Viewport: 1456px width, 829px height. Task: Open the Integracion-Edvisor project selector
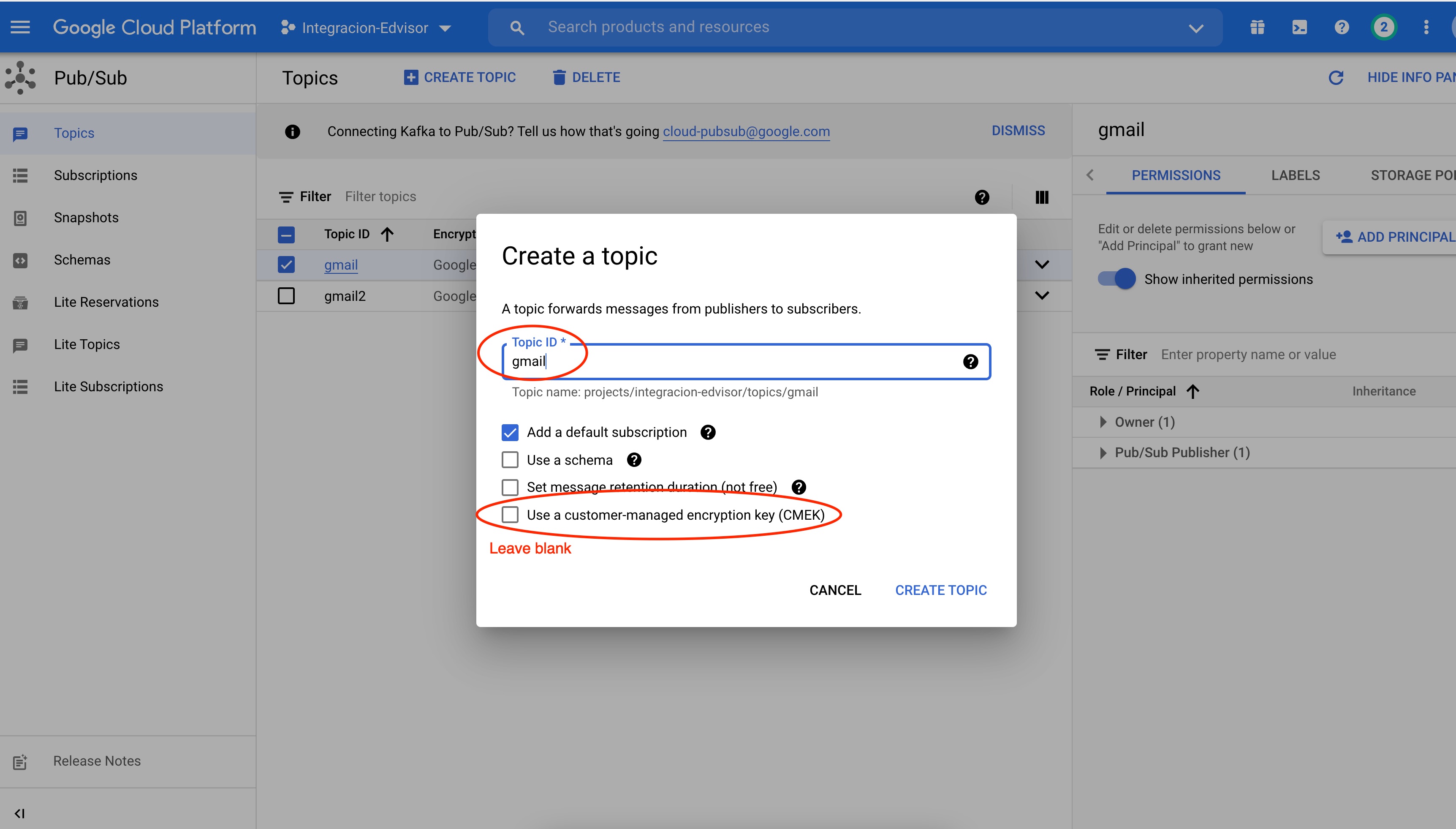pyautogui.click(x=366, y=27)
